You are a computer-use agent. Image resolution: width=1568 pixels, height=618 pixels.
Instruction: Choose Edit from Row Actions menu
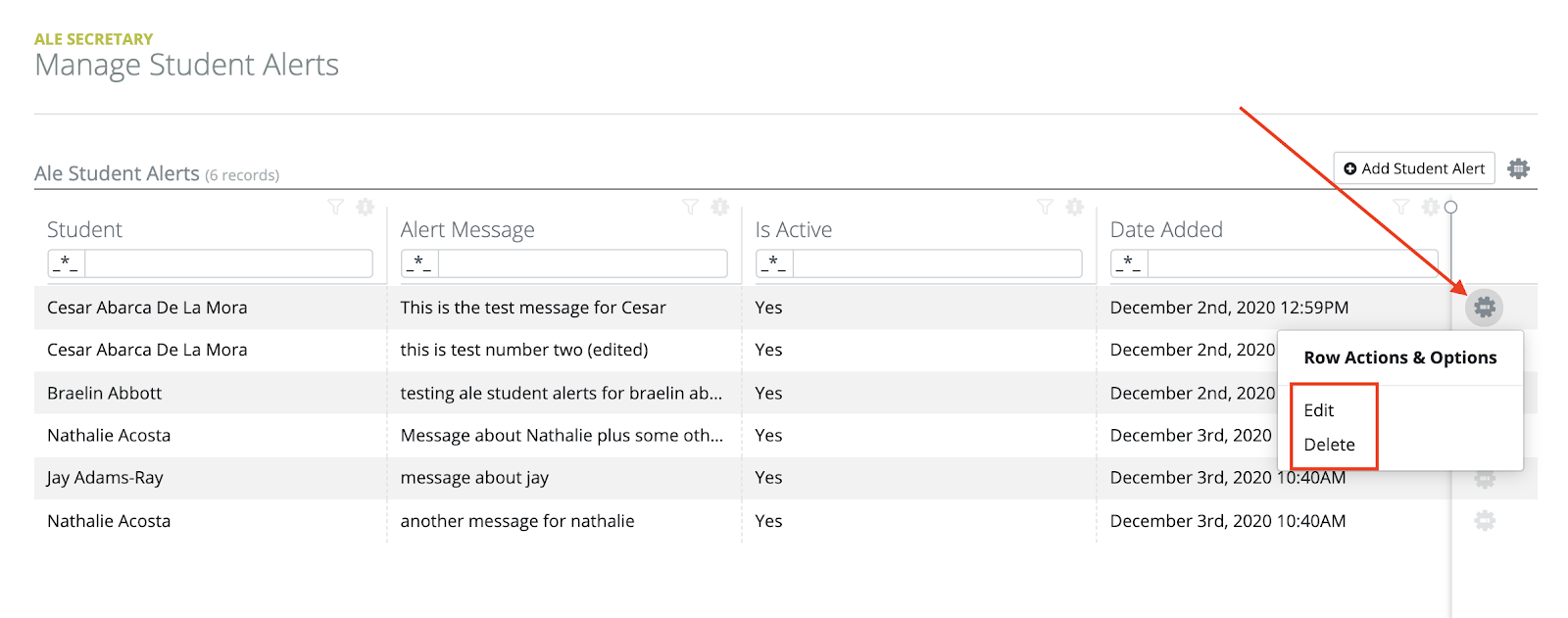point(1319,410)
